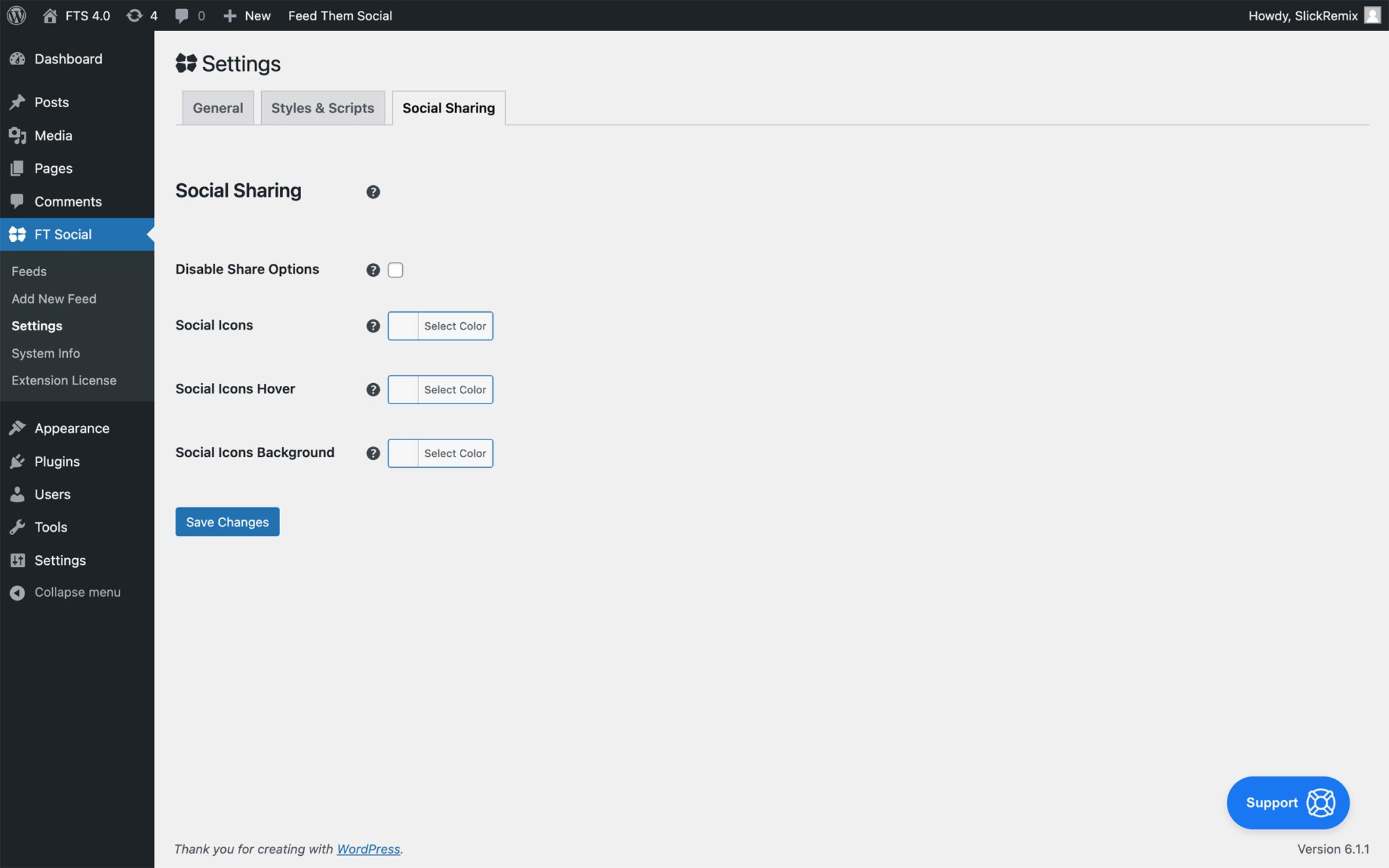Click the Pages icon in sidebar

coord(18,168)
